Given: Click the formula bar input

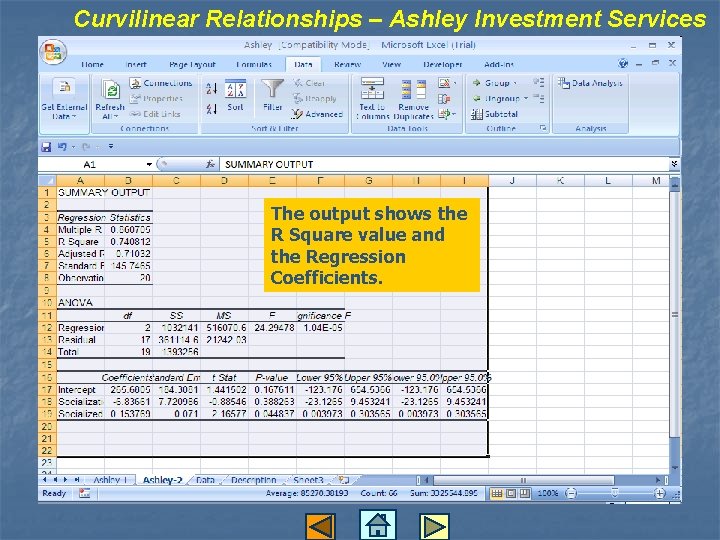Looking at the screenshot, I should coord(444,164).
